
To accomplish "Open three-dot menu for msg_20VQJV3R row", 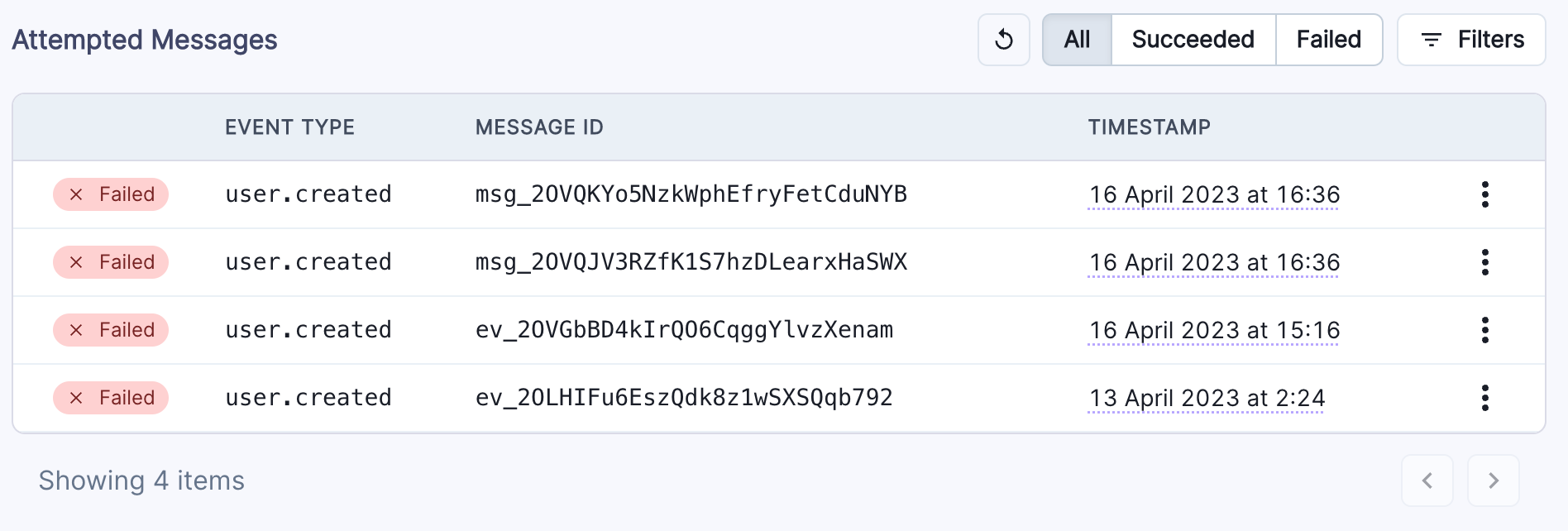I will 1485,262.
